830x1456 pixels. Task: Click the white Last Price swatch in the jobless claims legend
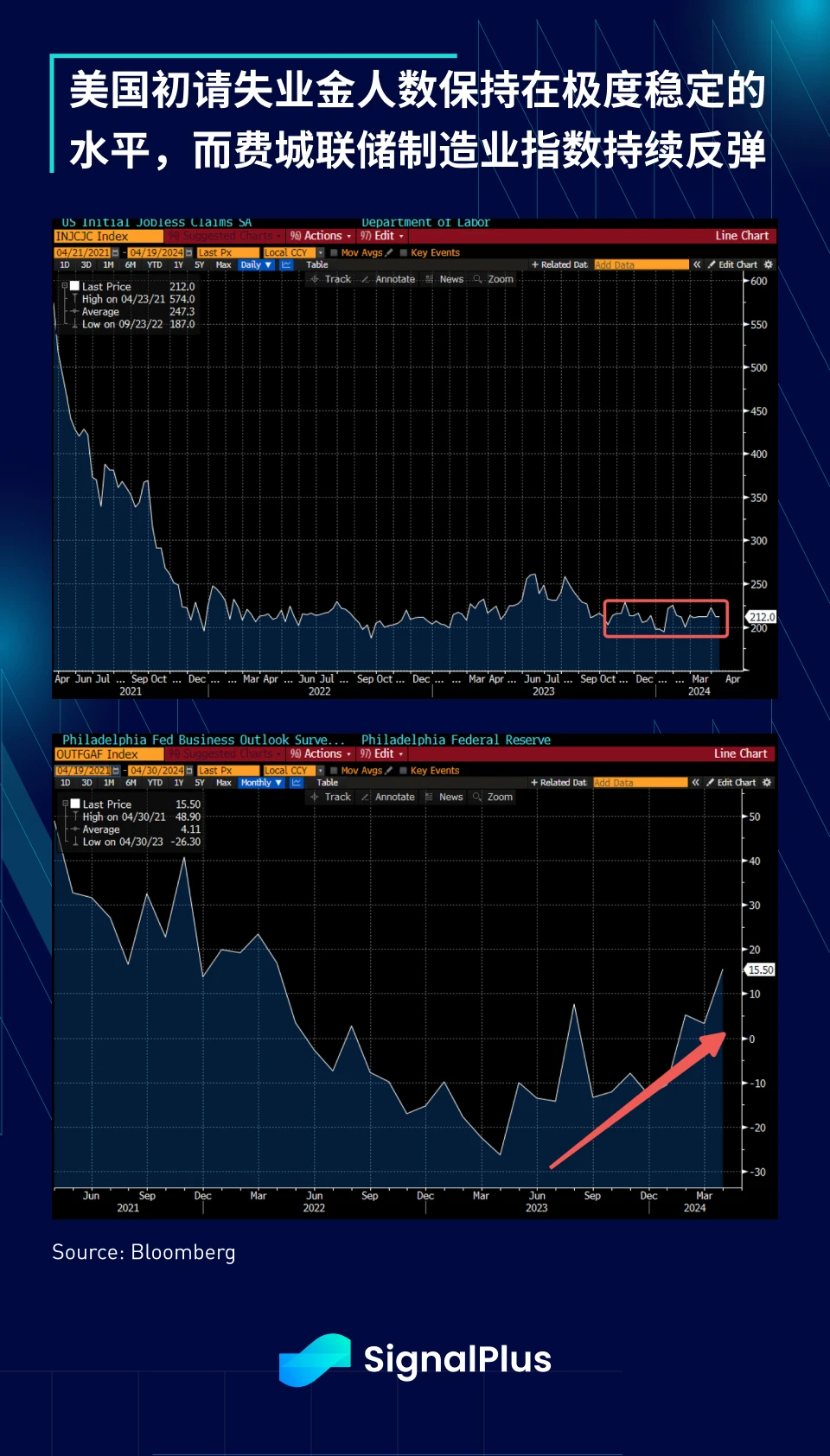pyautogui.click(x=75, y=286)
